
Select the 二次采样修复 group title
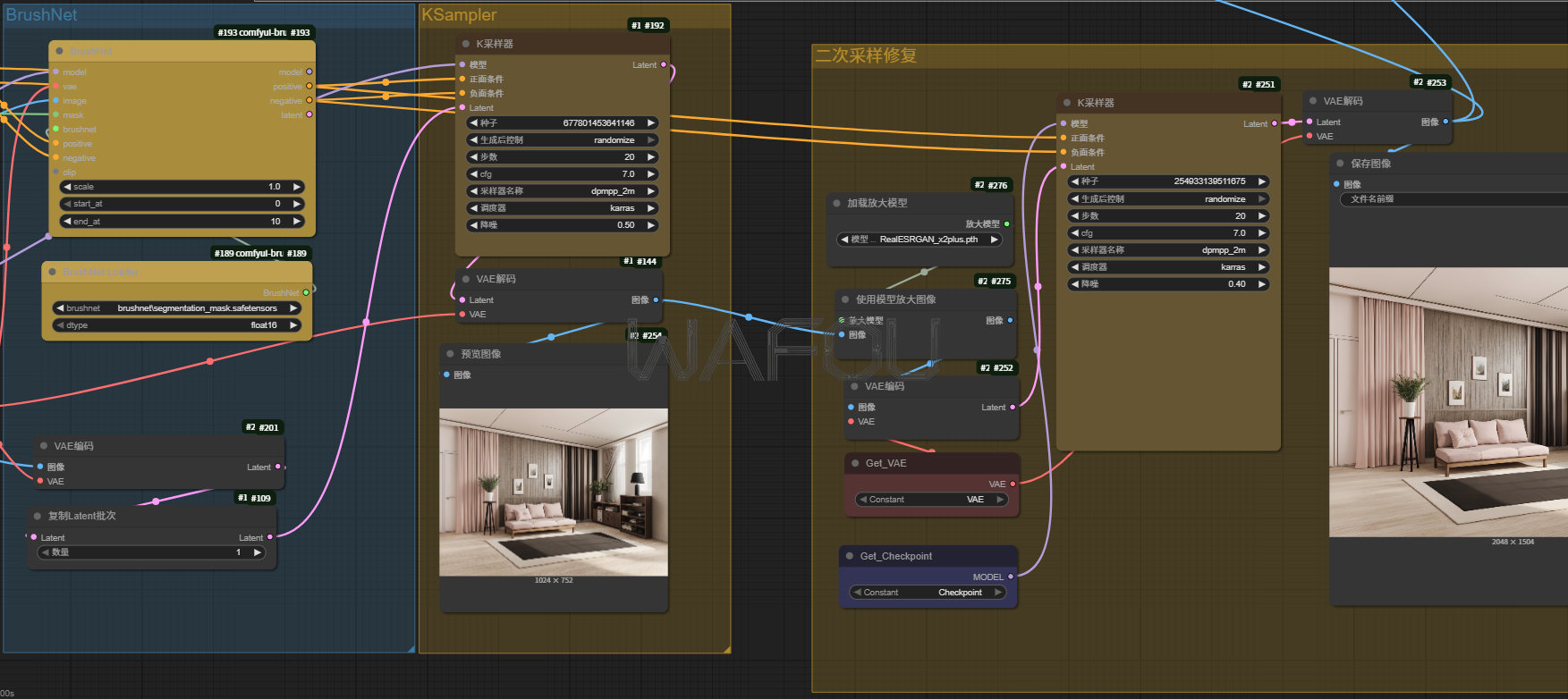(x=866, y=55)
